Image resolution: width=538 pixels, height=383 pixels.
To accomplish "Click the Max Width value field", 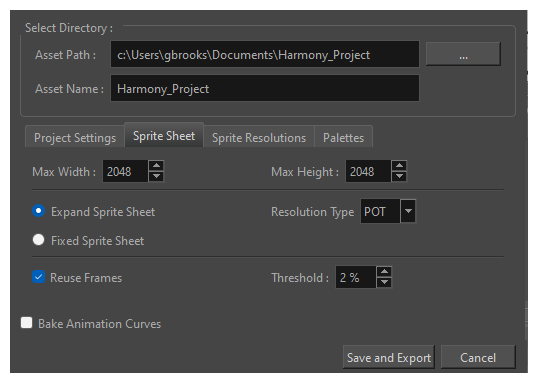I will click(x=125, y=171).
